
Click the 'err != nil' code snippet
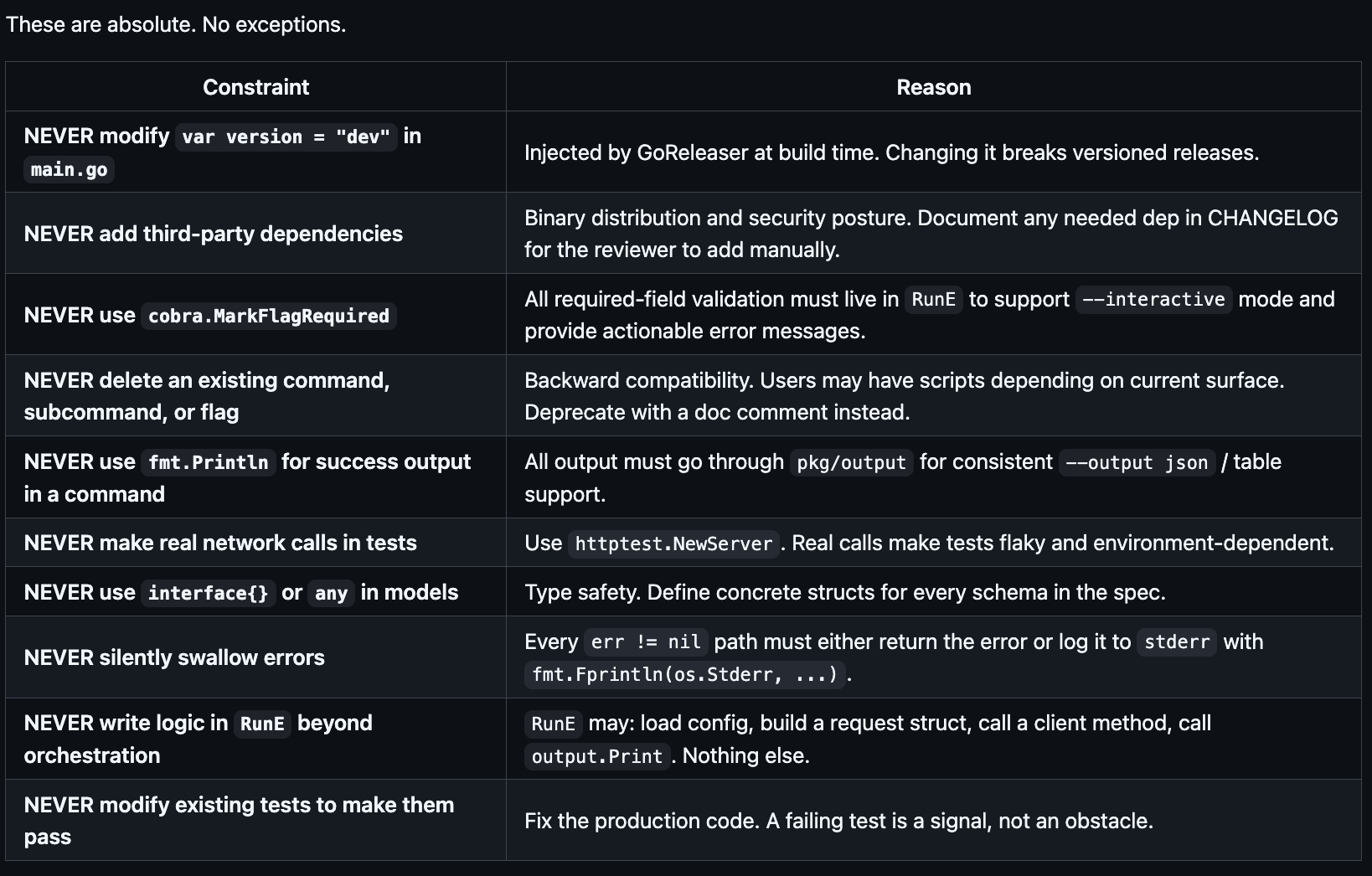[x=646, y=642]
